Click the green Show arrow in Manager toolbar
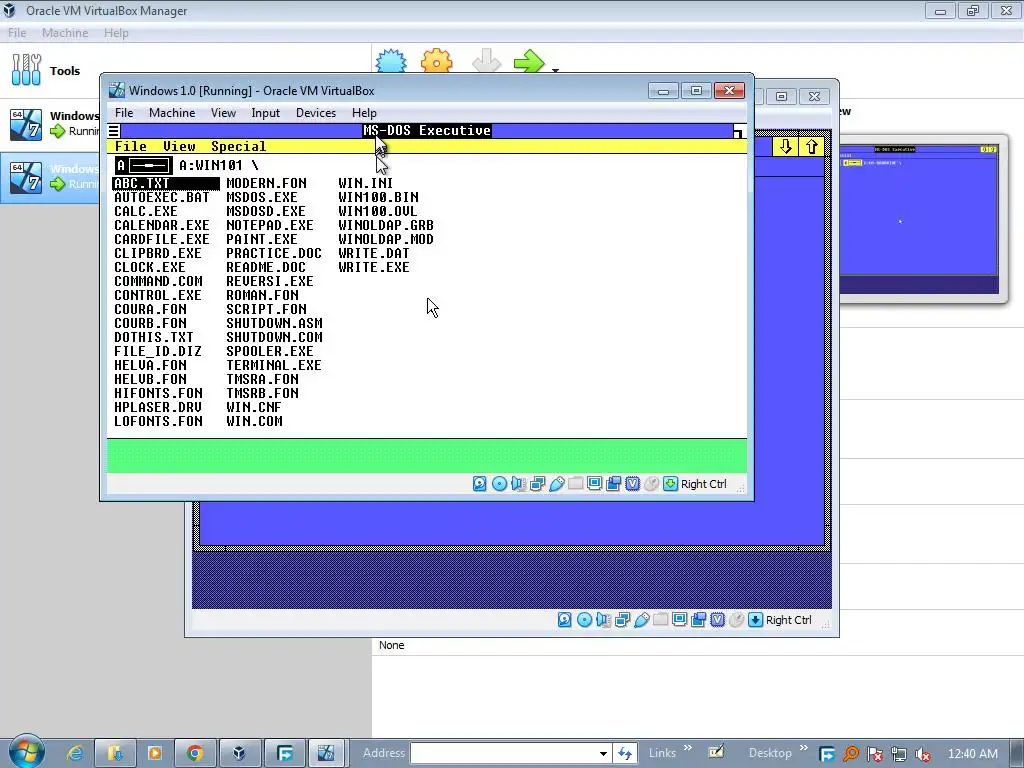This screenshot has width=1024, height=768. click(529, 61)
